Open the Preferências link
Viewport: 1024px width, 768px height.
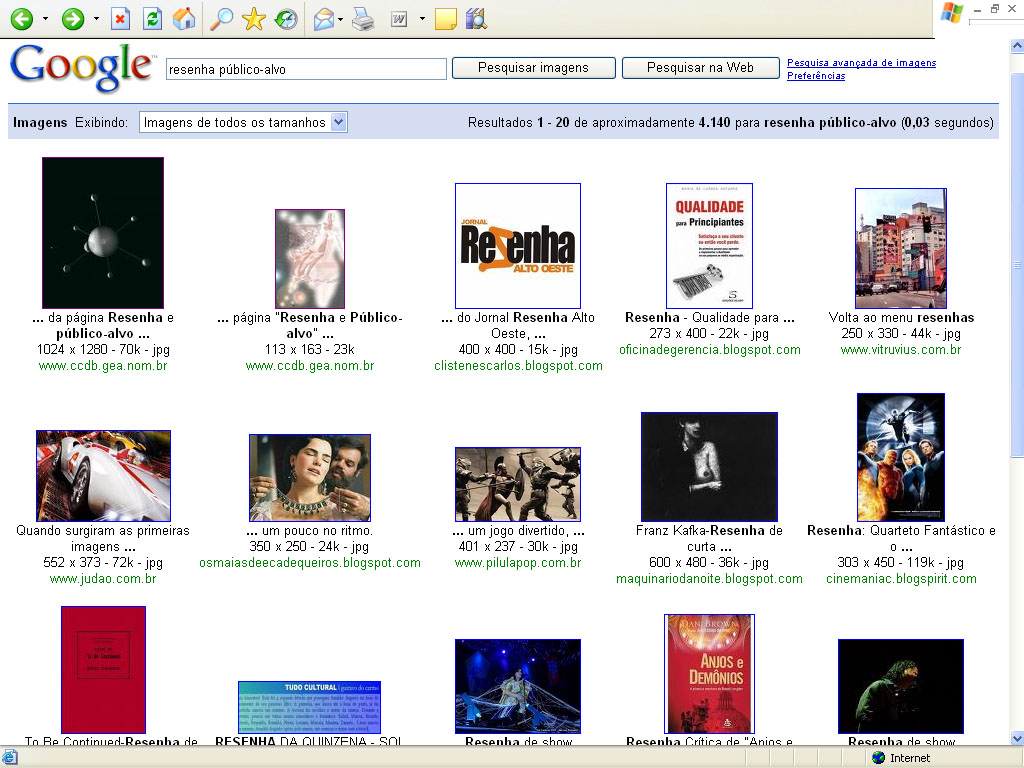pyautogui.click(x=816, y=76)
